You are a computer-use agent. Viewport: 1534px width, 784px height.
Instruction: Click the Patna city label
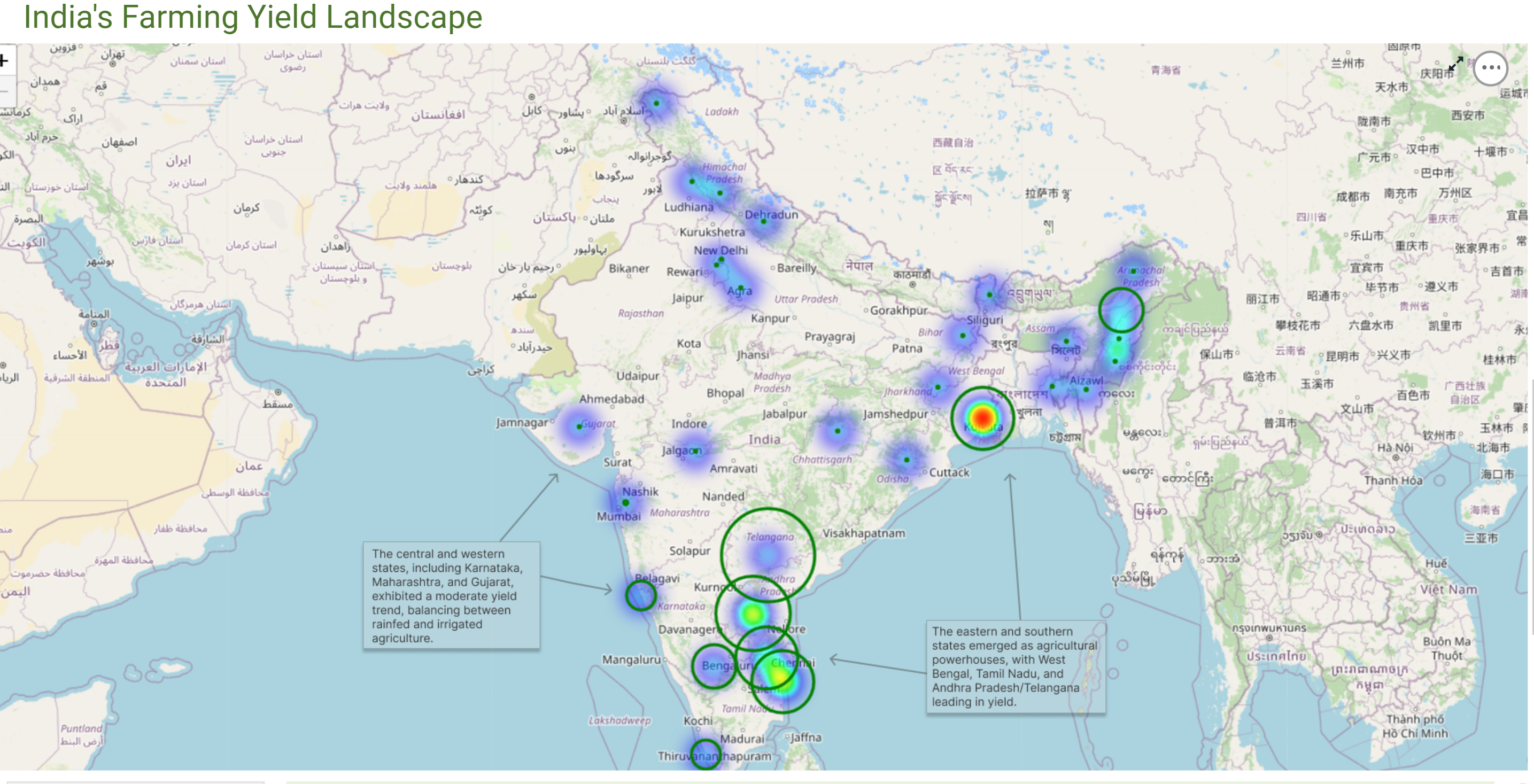(x=907, y=348)
